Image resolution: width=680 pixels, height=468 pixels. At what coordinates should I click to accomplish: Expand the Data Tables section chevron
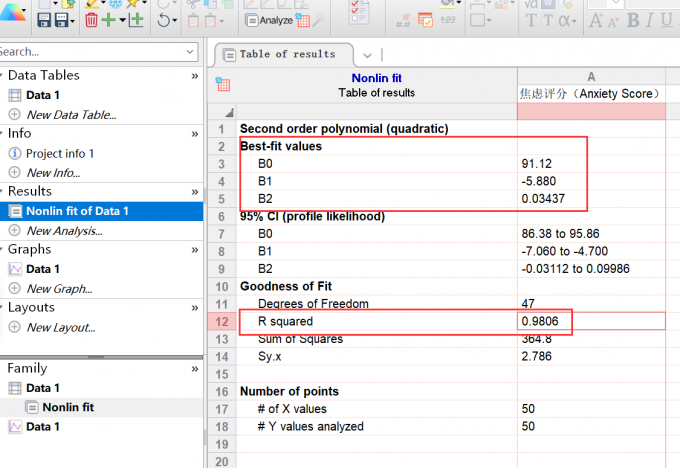195,75
